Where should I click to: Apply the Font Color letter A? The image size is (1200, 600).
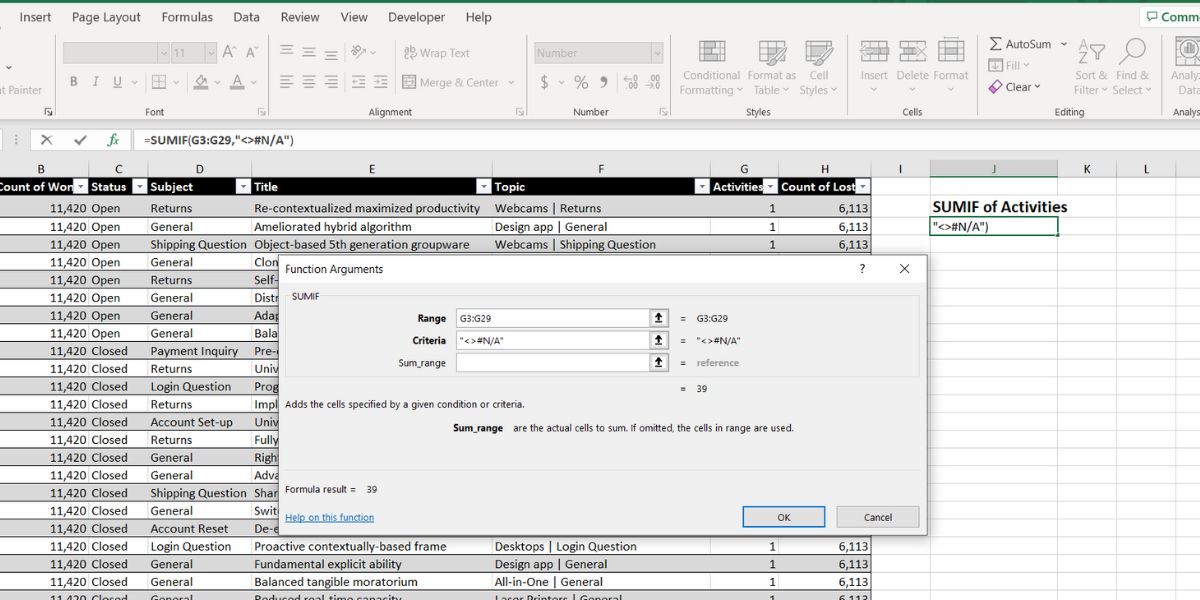237,82
